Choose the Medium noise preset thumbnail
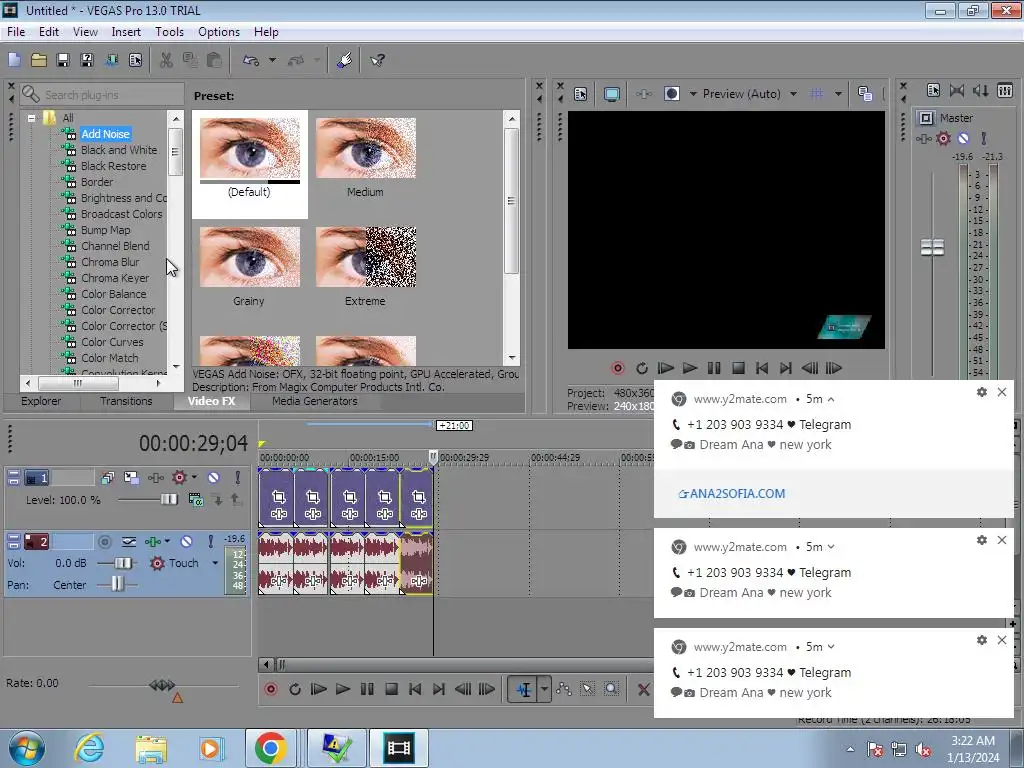Screen dimensions: 1024x768 [x=366, y=148]
